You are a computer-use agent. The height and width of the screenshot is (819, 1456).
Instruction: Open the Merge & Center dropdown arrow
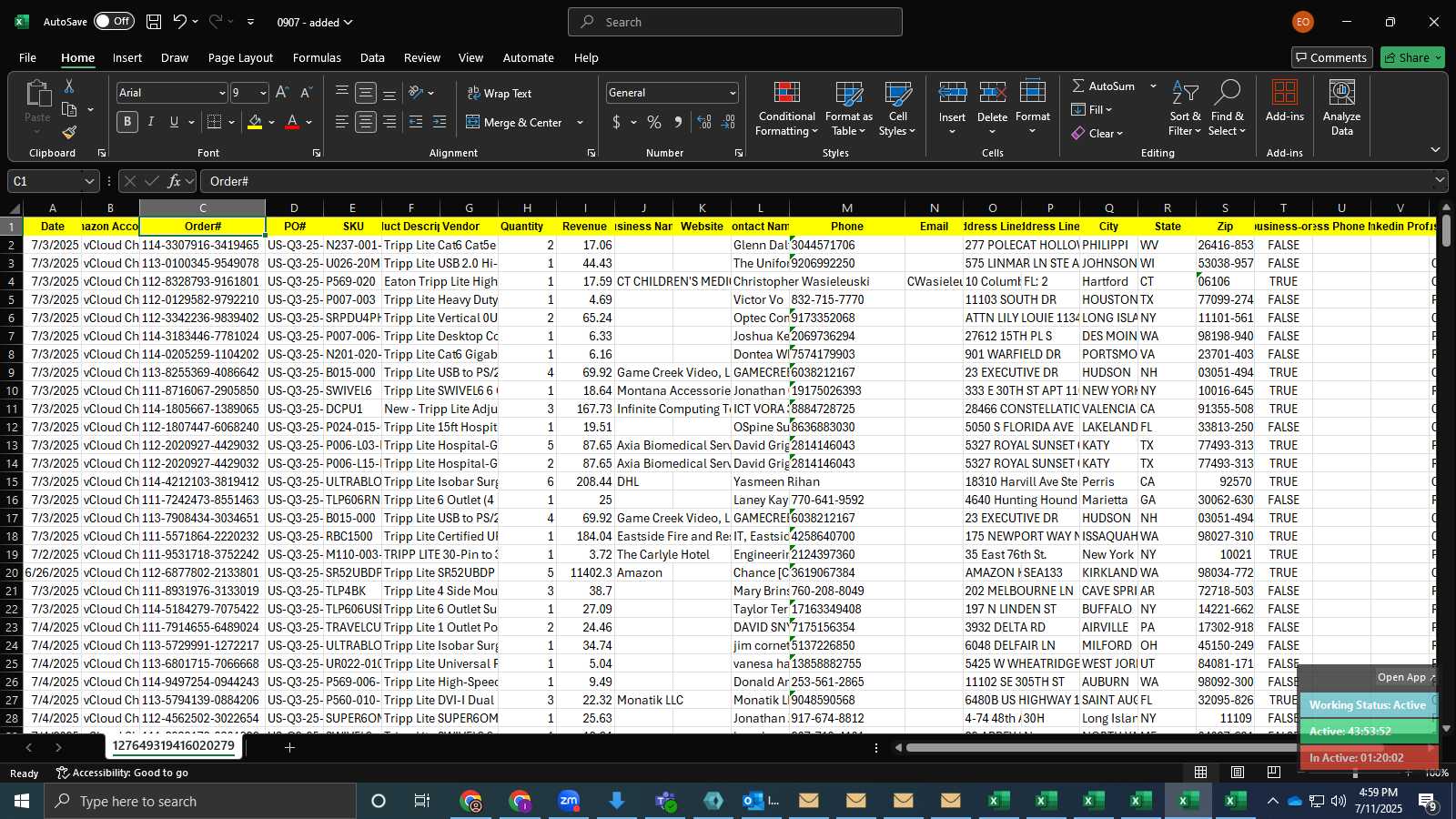tap(580, 122)
